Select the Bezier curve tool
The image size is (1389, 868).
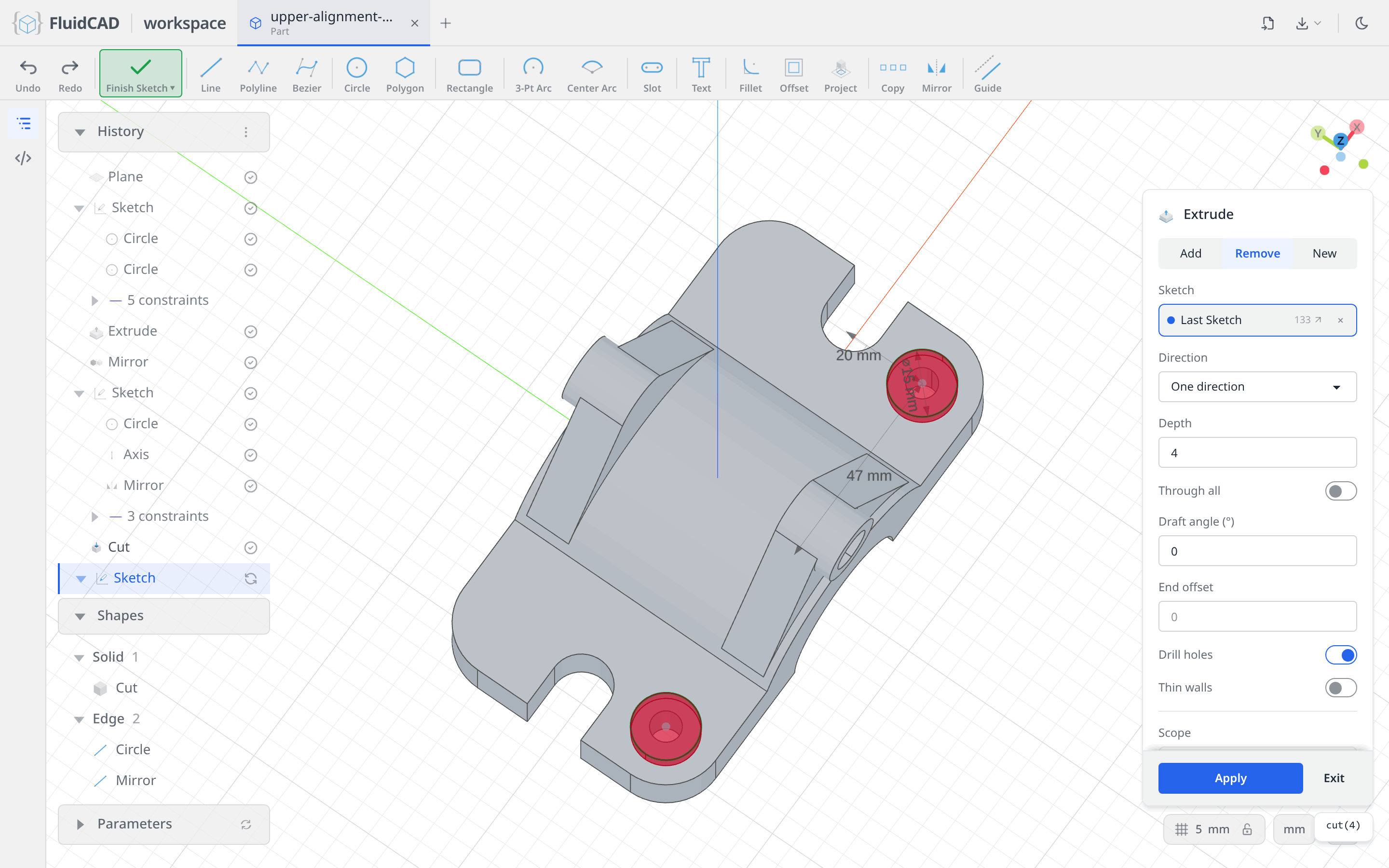point(307,75)
